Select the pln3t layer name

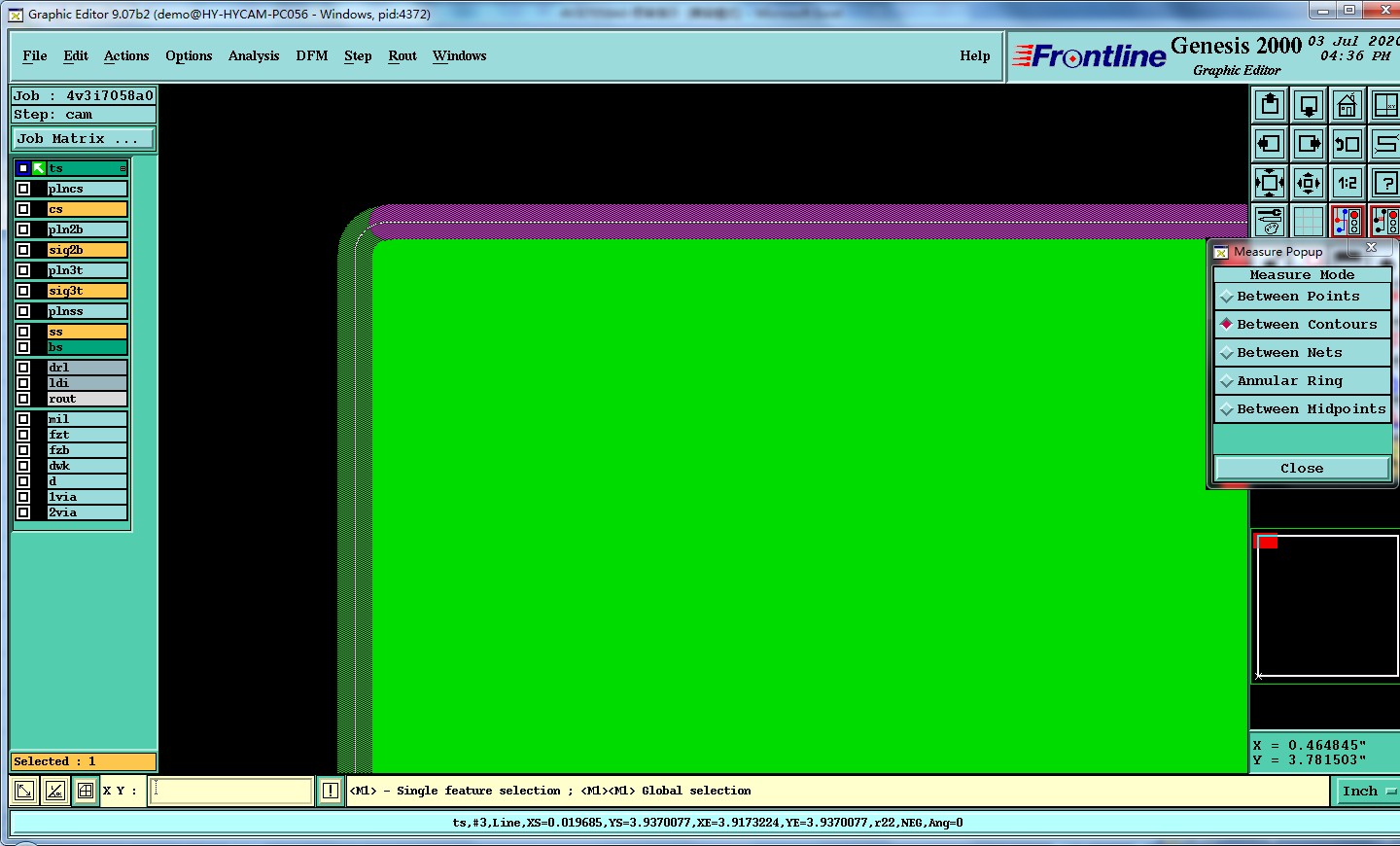click(87, 270)
